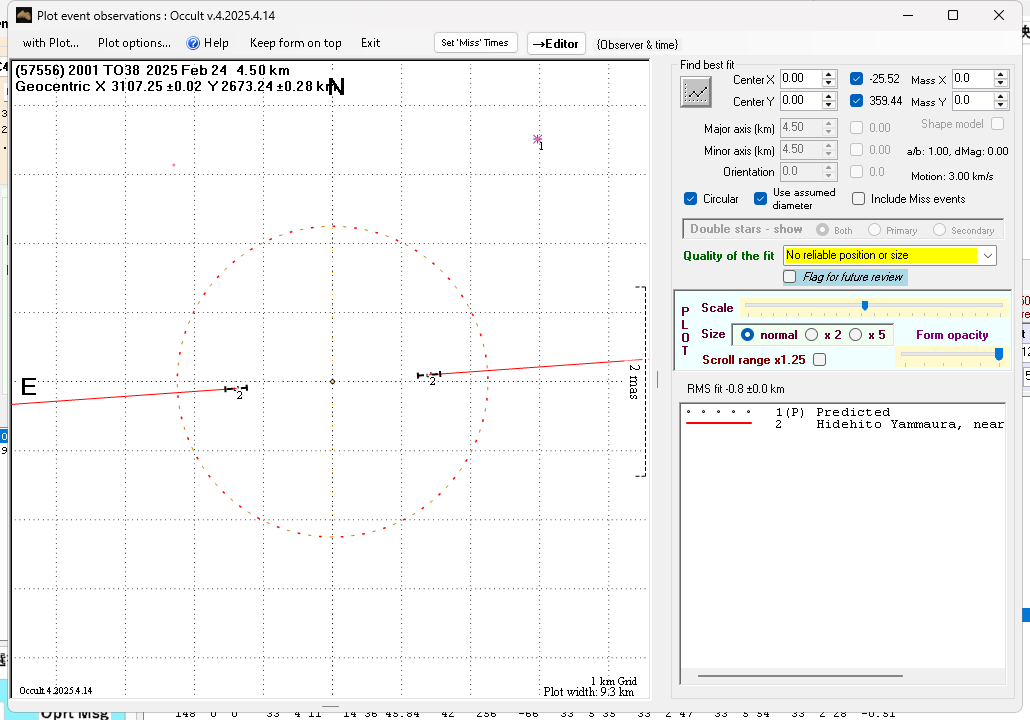1030x720 pixels.
Task: Decrease Center Y with the down arrow
Action: pyautogui.click(x=829, y=105)
